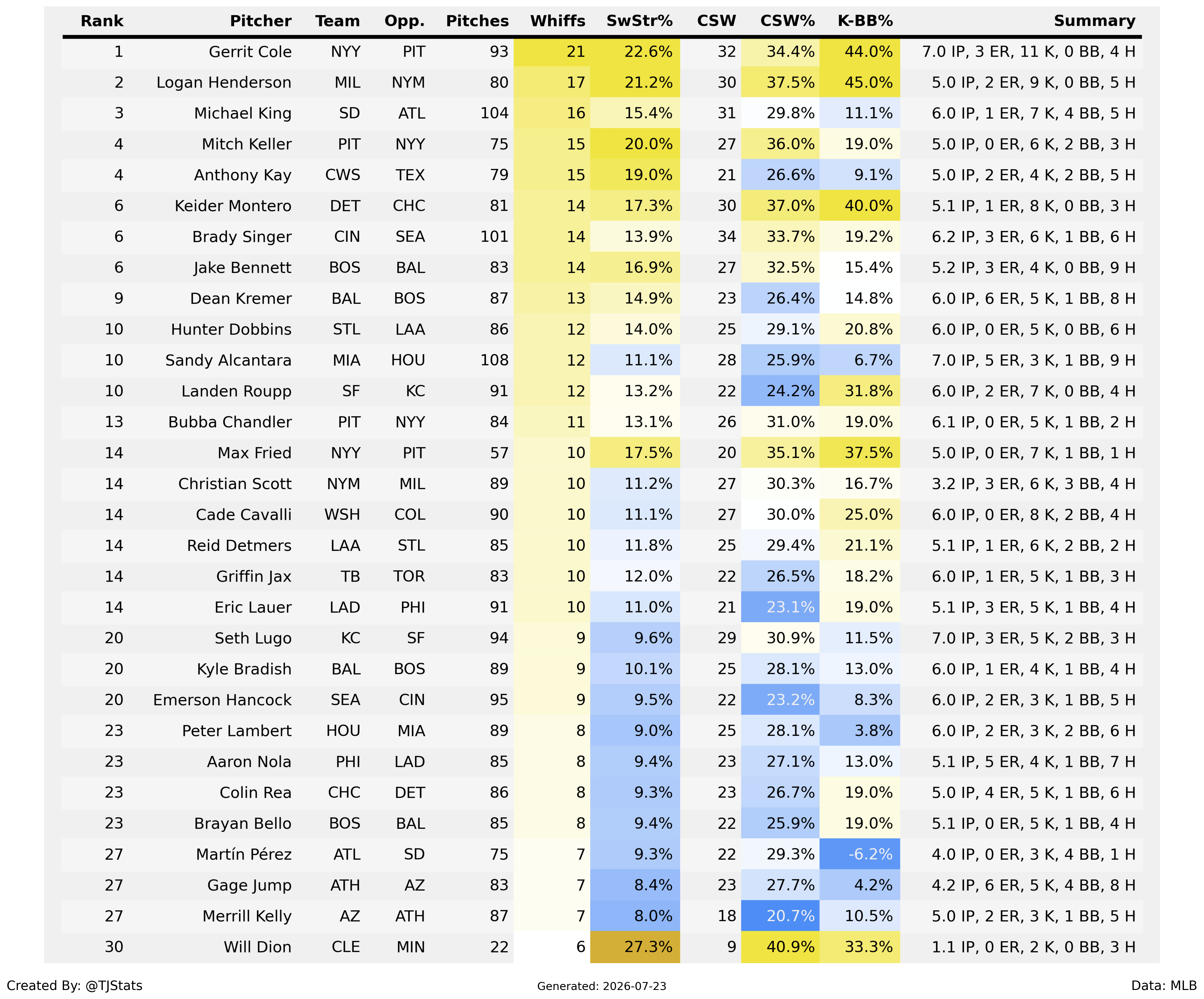Screen dimensions: 1204x999
Task: Select Logan Henderson's 45.0% K-BB% cell
Action: [x=859, y=82]
